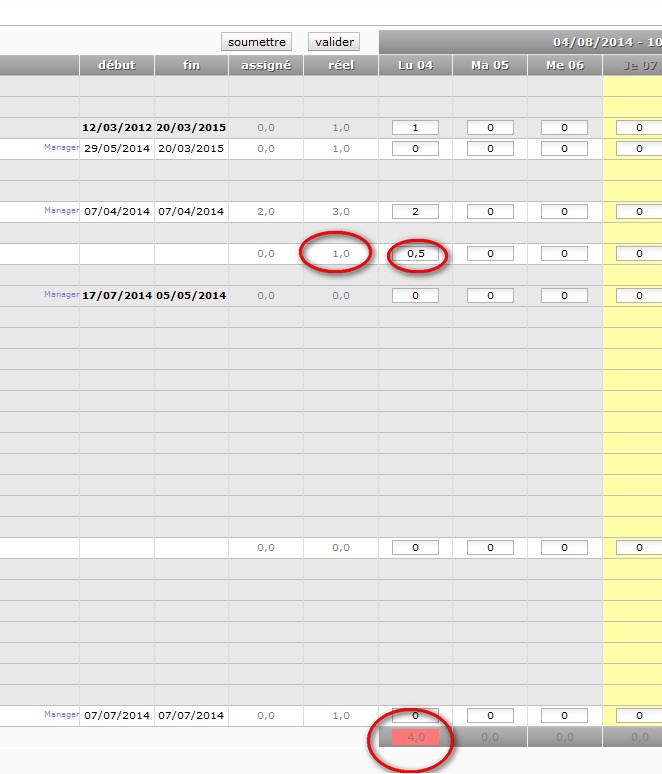Click the Ma 05 day header
662x774 pixels.
point(490,65)
